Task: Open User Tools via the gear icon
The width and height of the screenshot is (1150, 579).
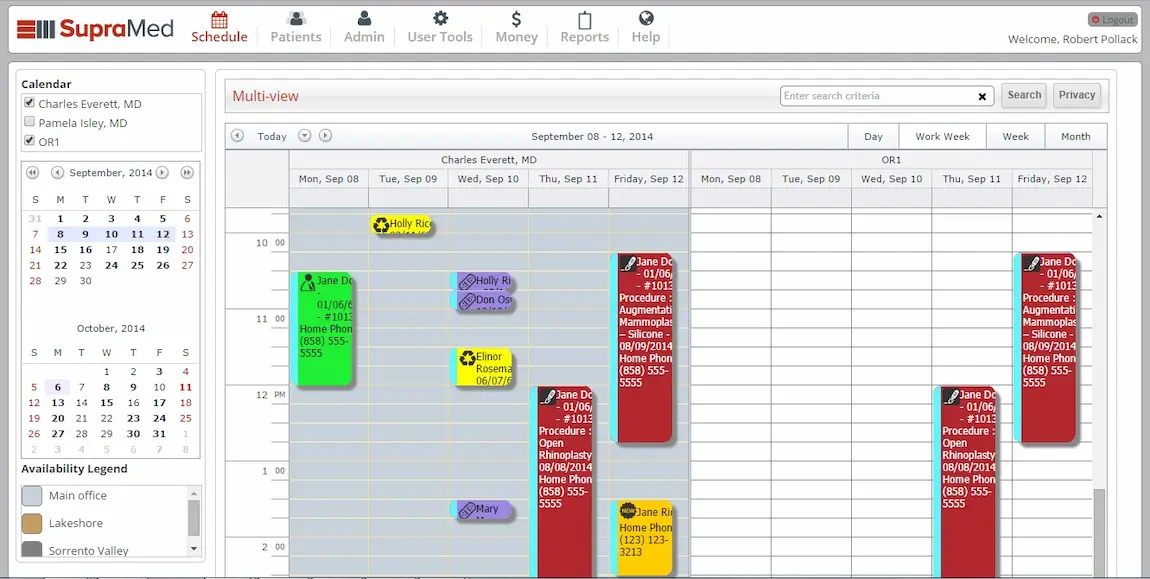Action: point(439,19)
